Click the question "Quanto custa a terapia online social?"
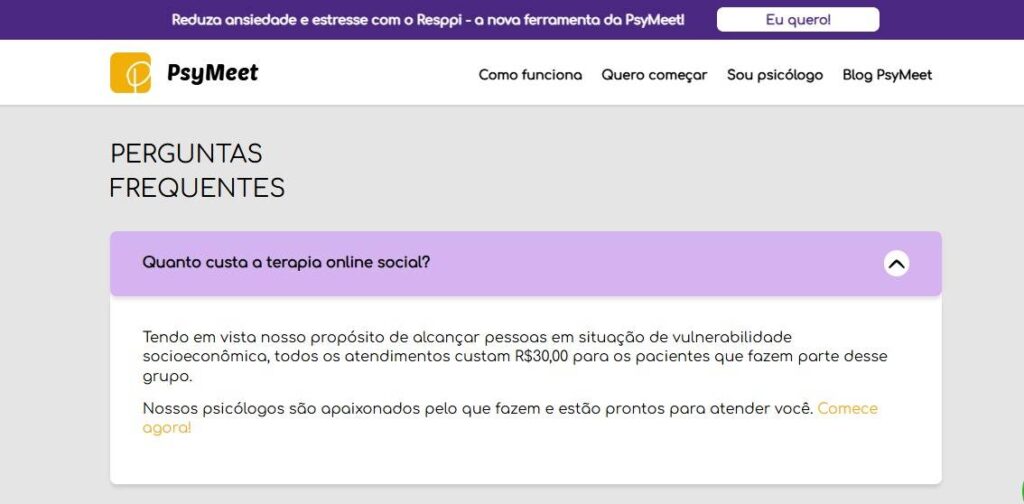 click(x=286, y=262)
